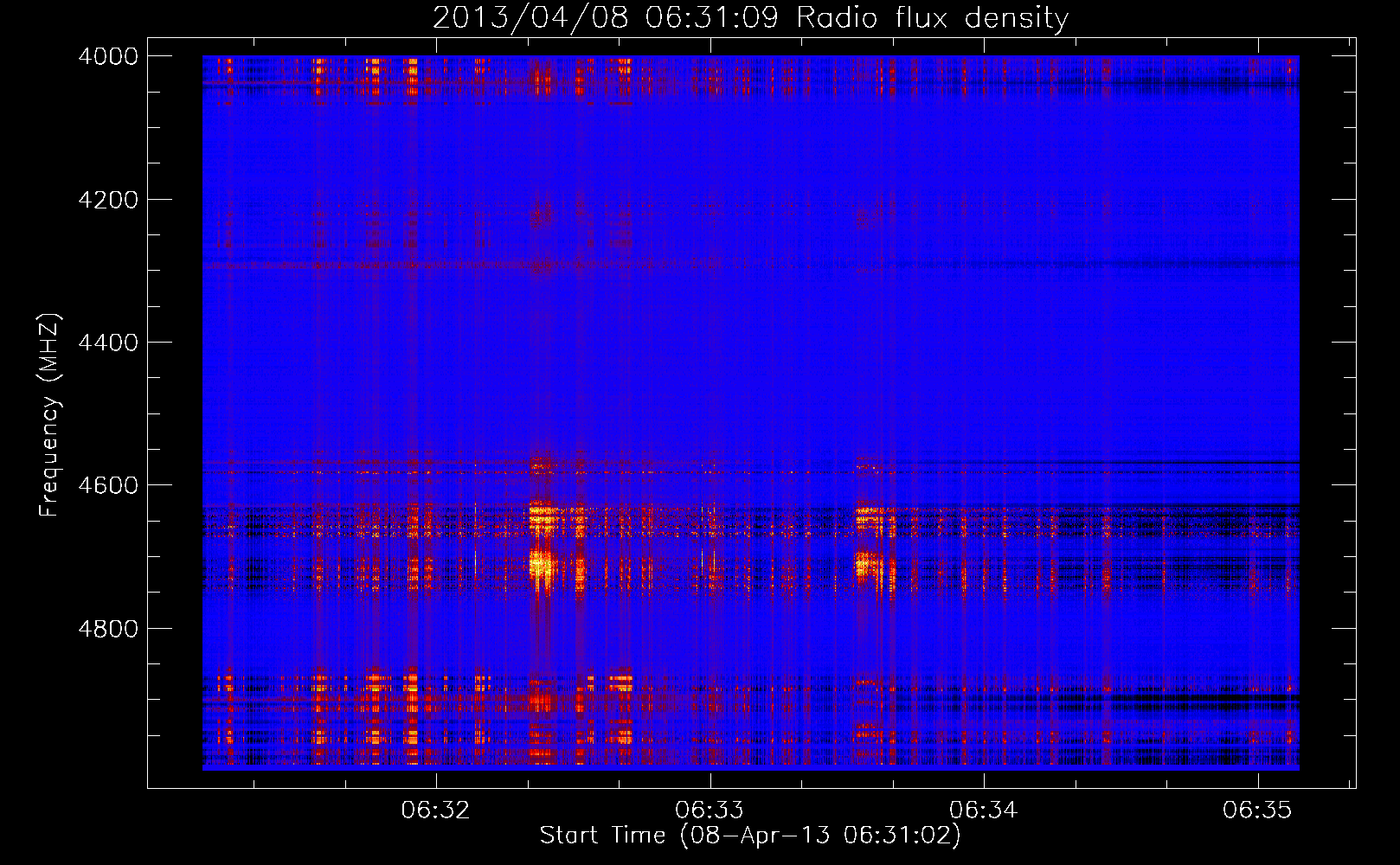Viewport: 1400px width, 865px height.
Task: Select the 06:35 time axis label
Action: pos(1257,810)
